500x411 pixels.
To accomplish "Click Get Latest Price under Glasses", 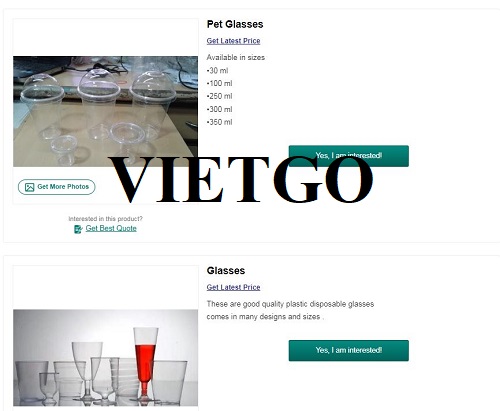I will tap(233, 287).
